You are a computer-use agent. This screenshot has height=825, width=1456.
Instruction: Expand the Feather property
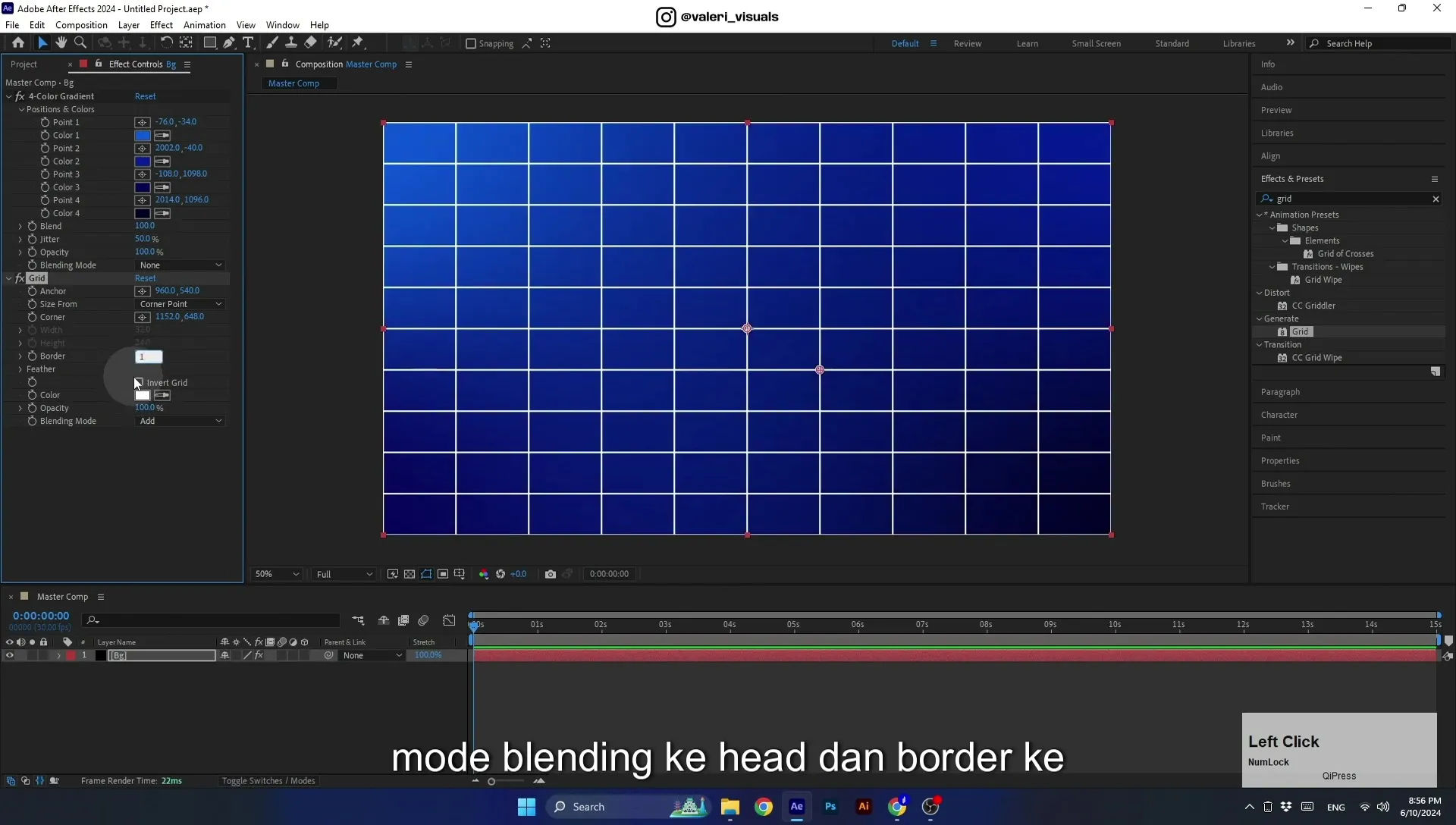(x=20, y=369)
